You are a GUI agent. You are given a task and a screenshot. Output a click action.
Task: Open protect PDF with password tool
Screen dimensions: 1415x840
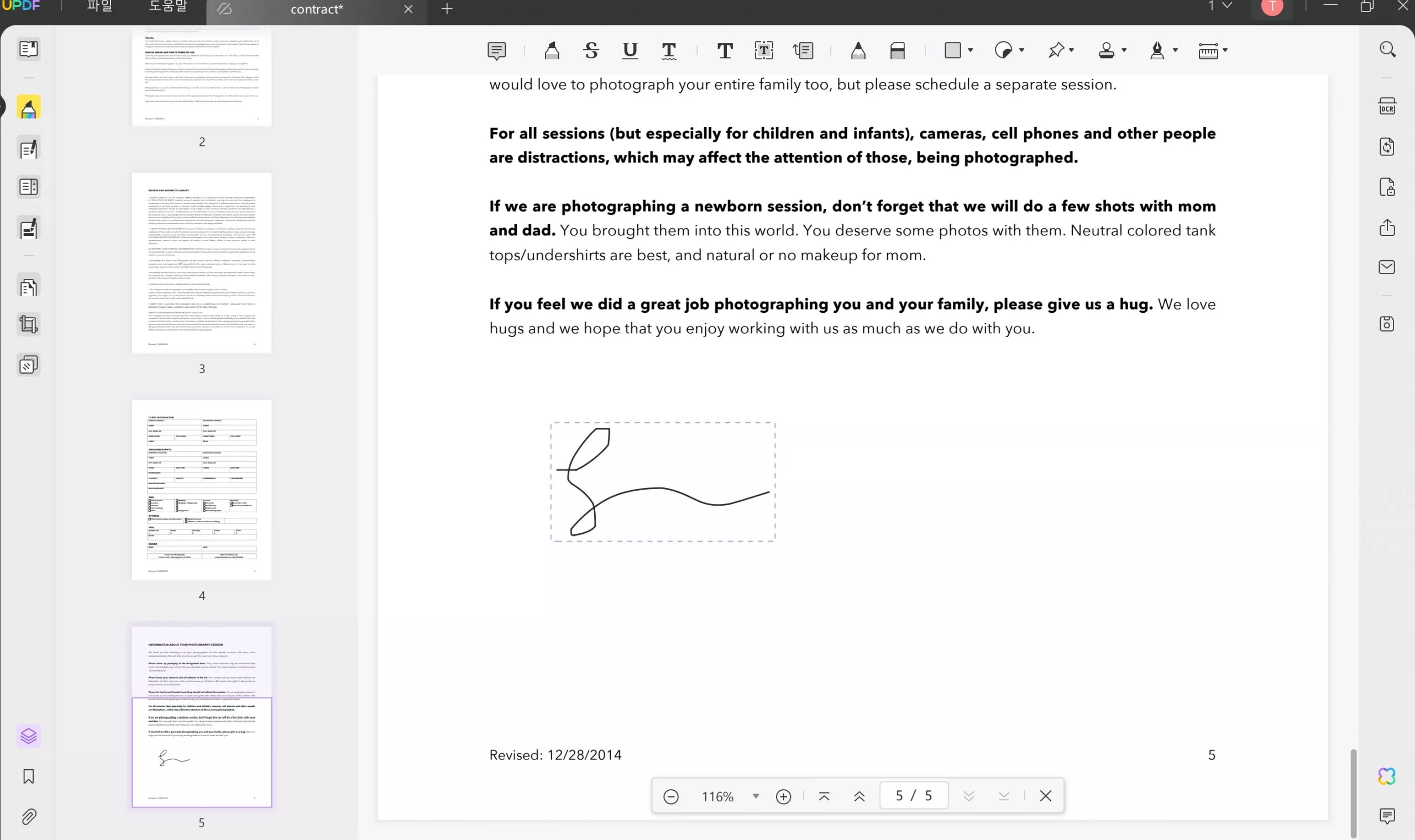click(x=1387, y=187)
